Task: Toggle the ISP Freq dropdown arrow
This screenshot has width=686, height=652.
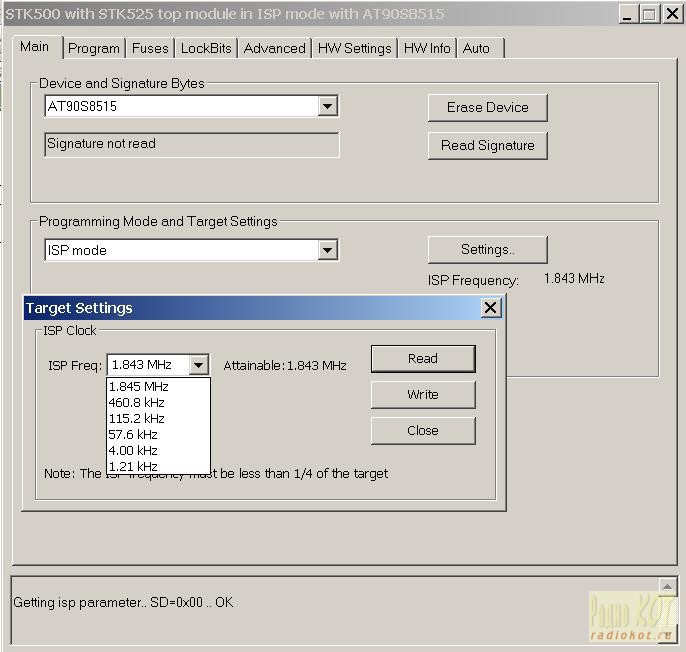Action: click(x=199, y=365)
